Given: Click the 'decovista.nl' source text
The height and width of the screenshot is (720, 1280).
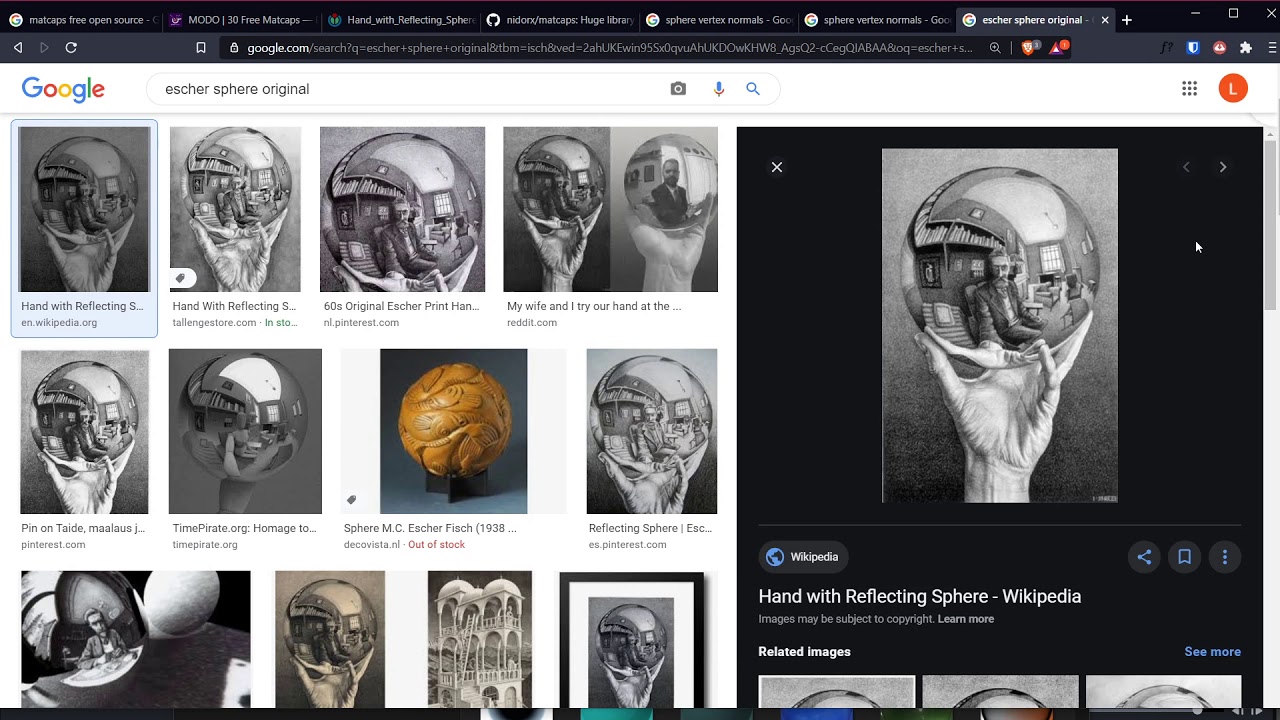Looking at the screenshot, I should tap(372, 545).
